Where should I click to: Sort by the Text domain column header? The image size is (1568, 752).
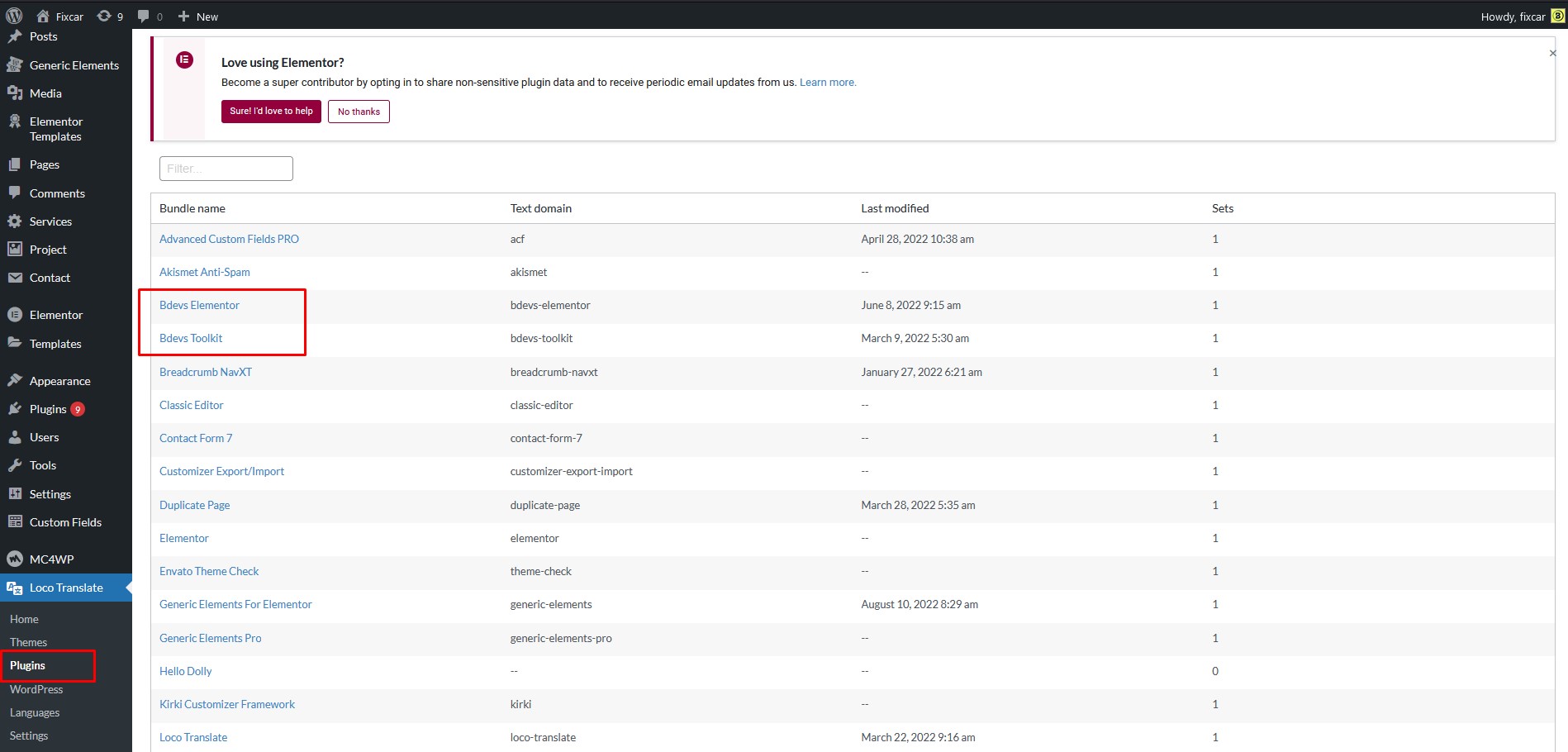pyautogui.click(x=541, y=208)
